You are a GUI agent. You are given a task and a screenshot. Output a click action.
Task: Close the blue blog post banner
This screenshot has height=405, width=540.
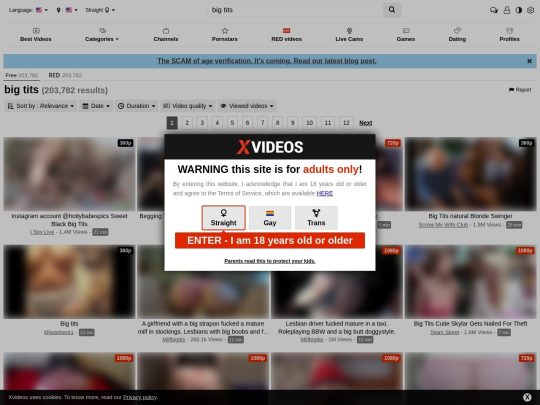tap(529, 61)
